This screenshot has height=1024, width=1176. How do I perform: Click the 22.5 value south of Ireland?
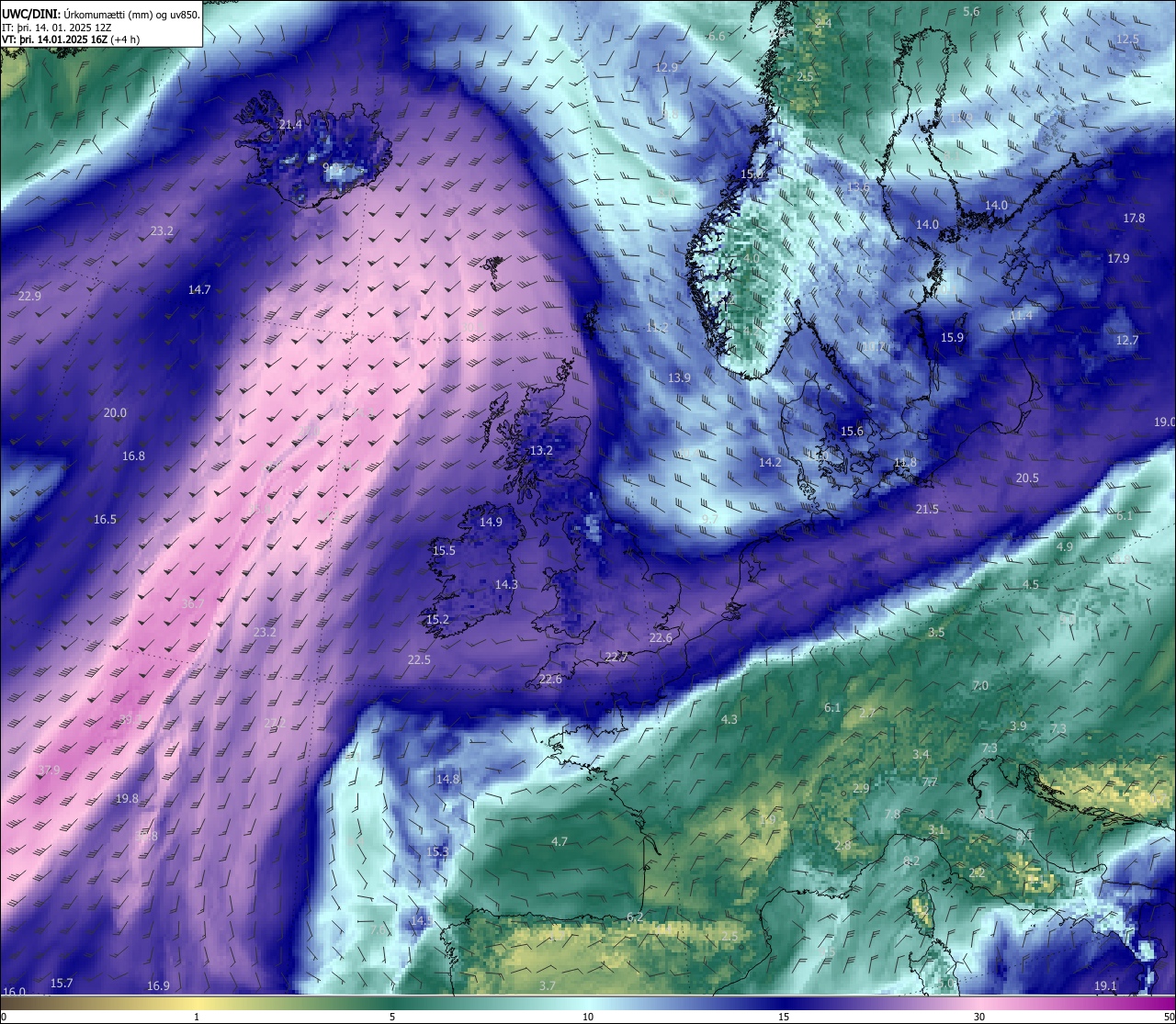419,659
